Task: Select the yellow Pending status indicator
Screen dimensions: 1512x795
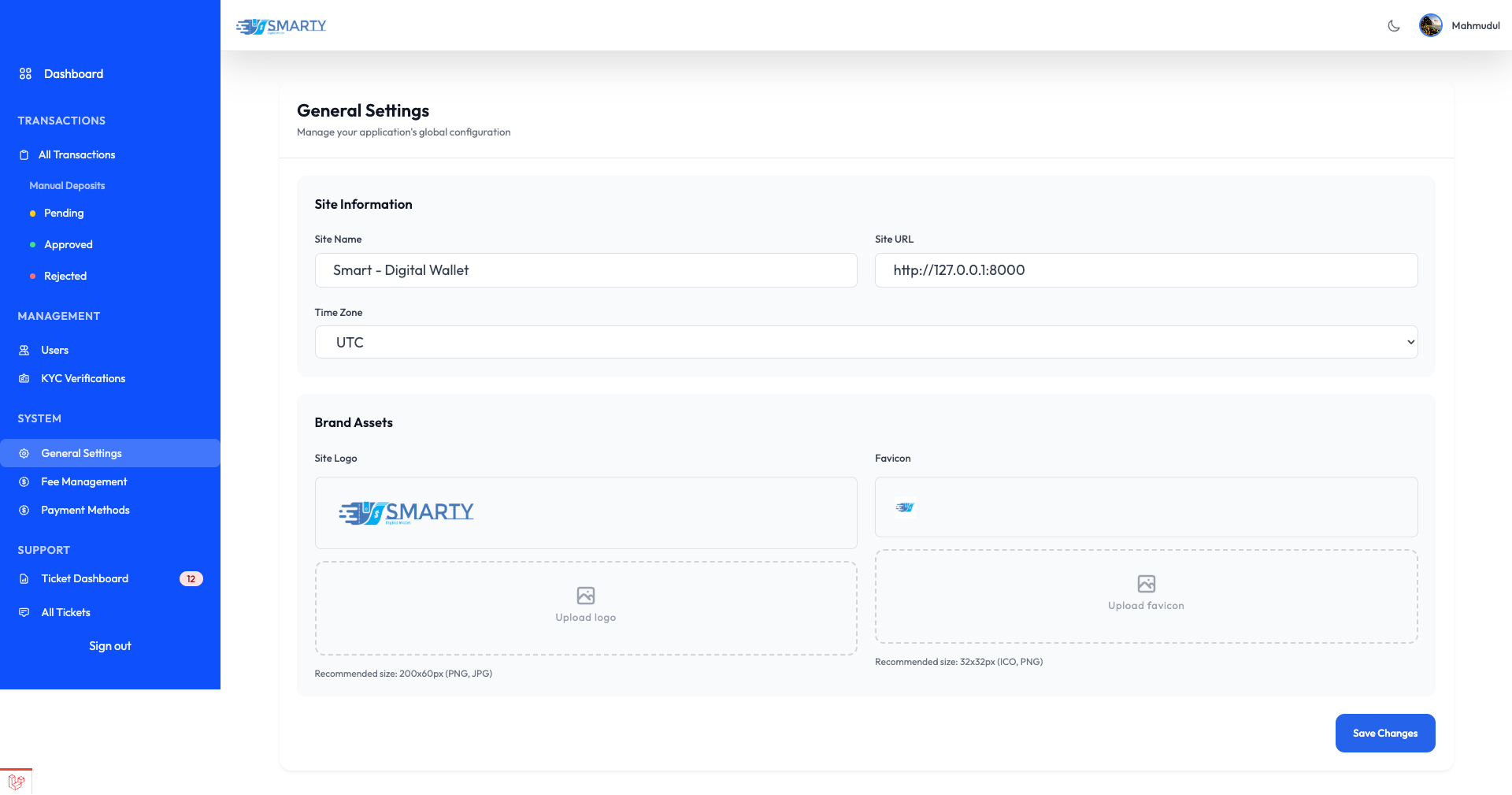Action: click(x=32, y=213)
